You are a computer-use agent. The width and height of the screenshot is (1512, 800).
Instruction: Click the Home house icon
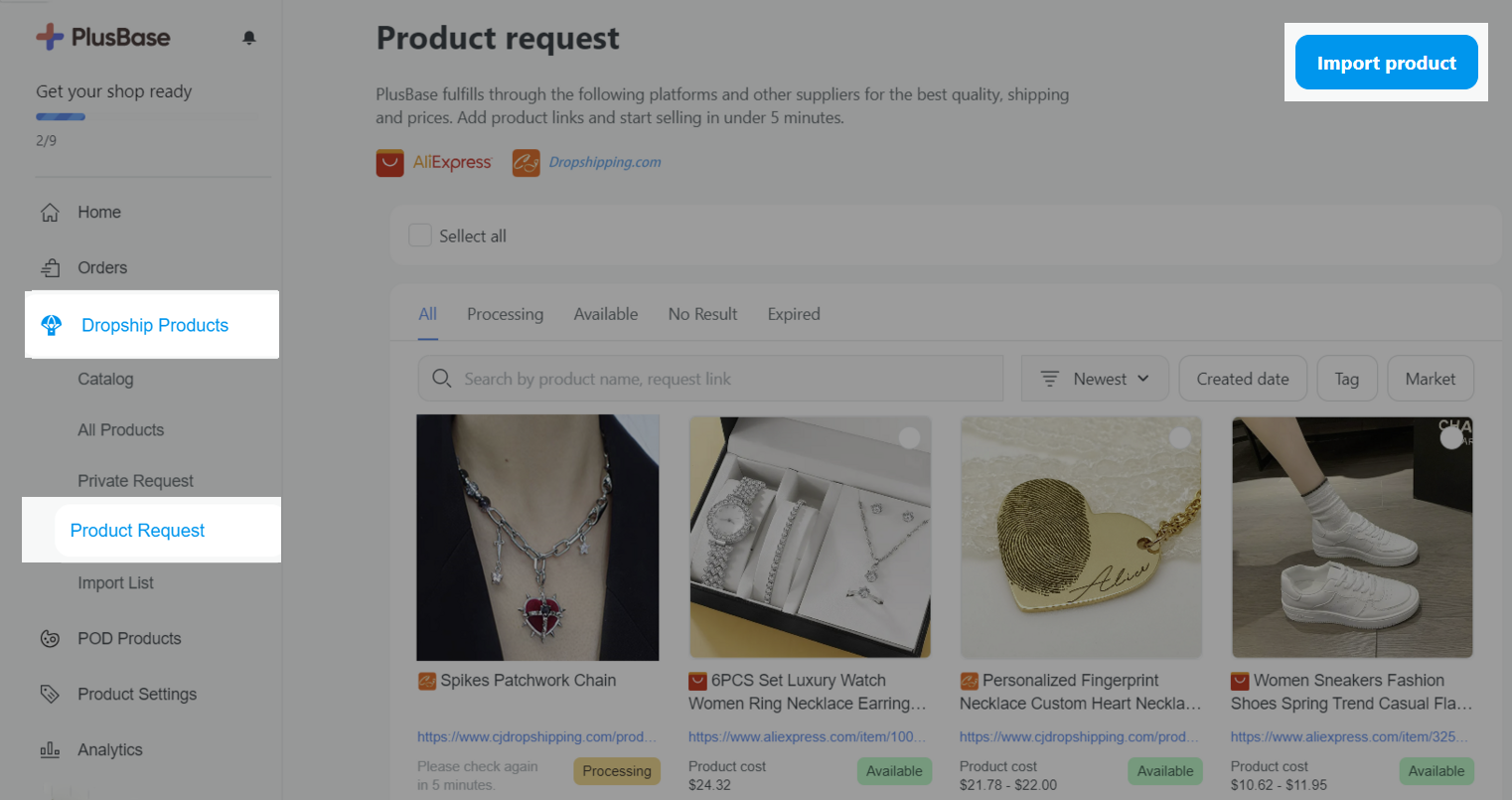click(x=50, y=213)
